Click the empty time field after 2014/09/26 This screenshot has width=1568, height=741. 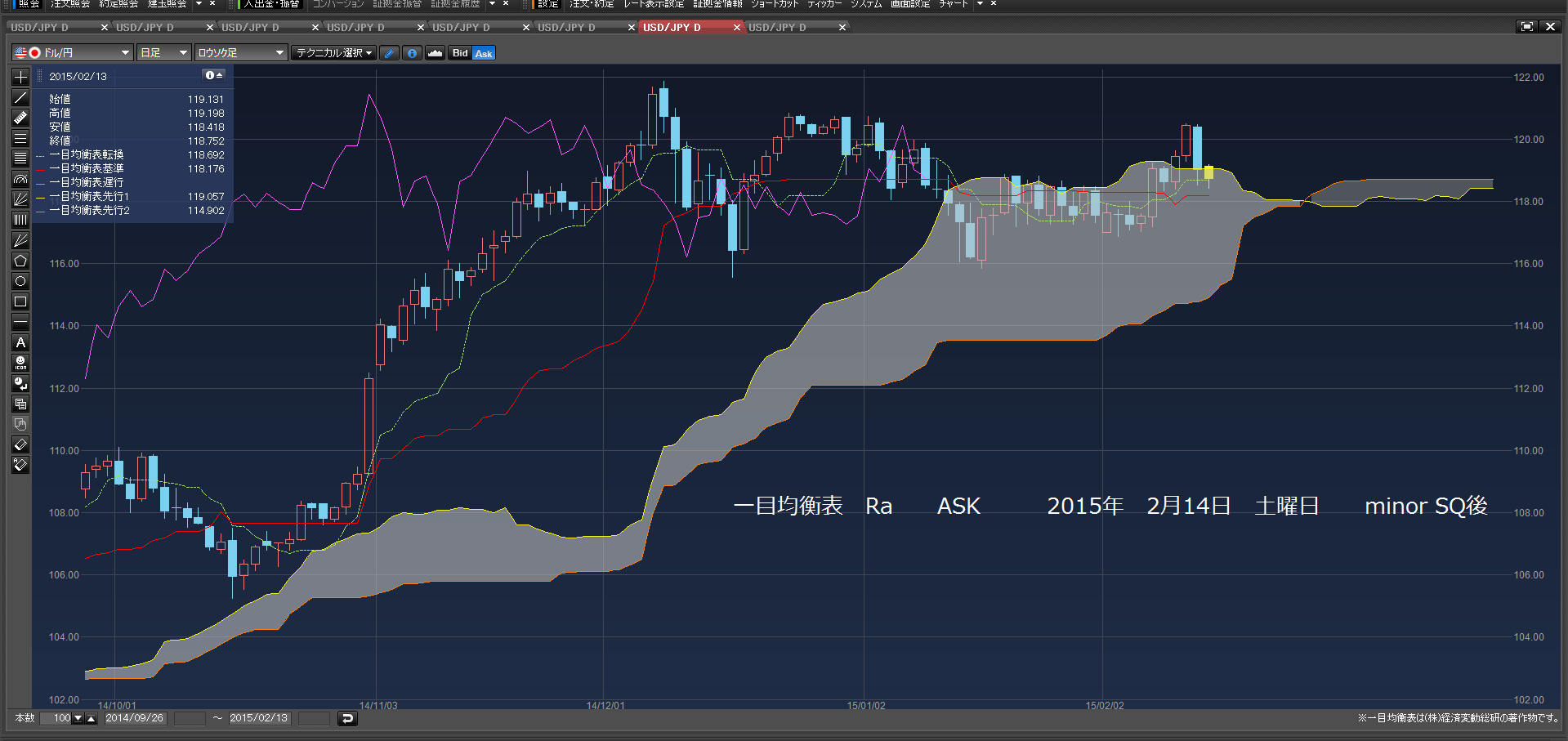[x=189, y=718]
